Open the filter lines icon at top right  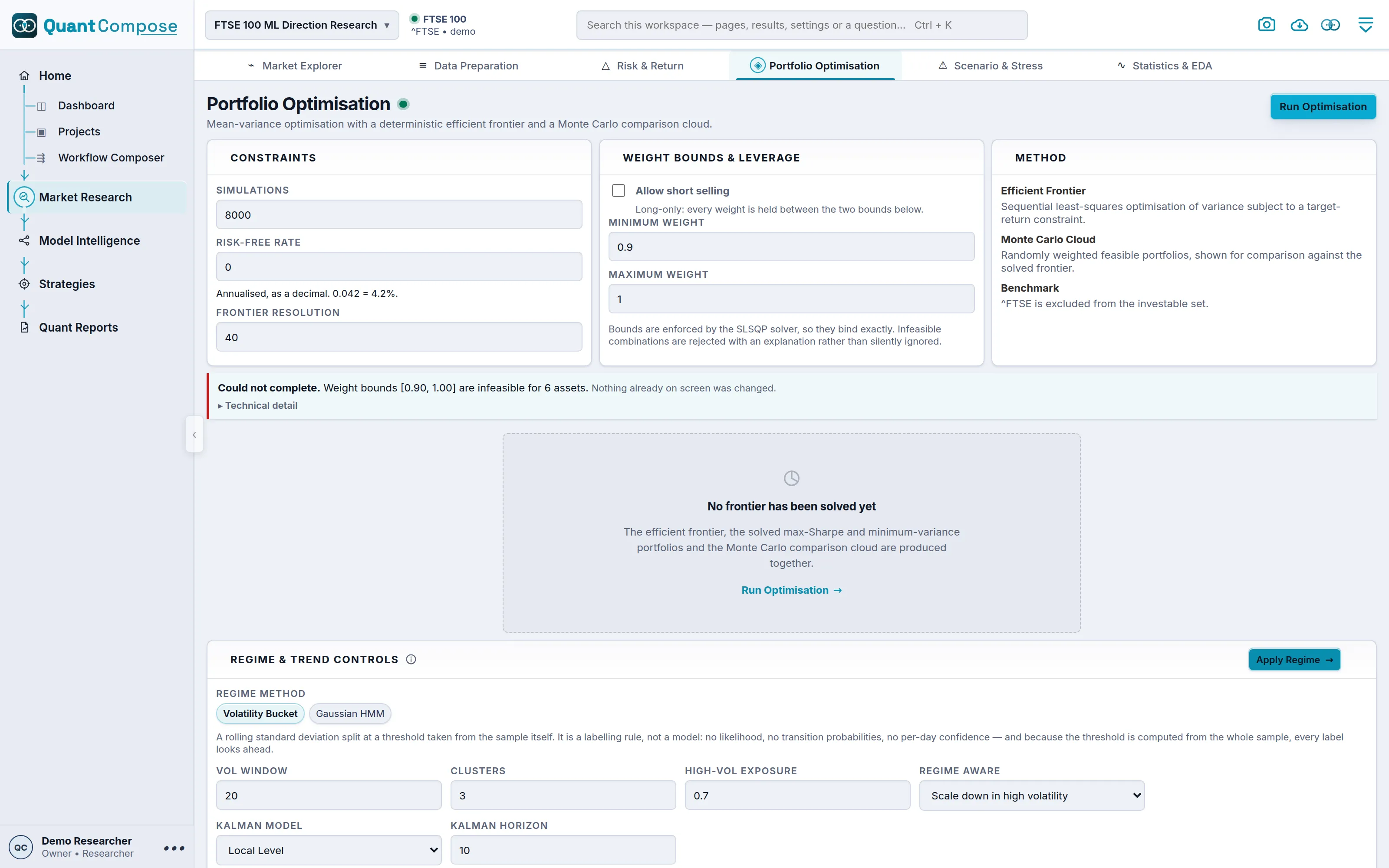1366,25
